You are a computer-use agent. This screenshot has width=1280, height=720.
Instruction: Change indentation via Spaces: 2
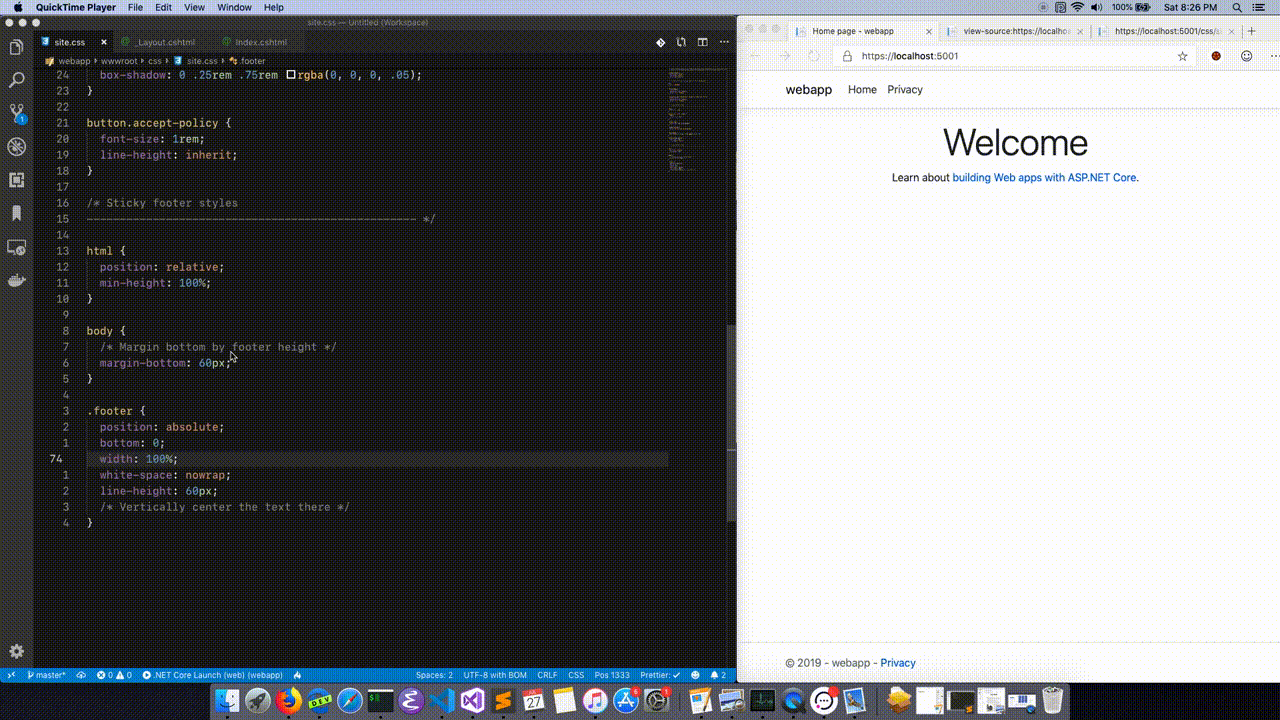pyautogui.click(x=434, y=675)
